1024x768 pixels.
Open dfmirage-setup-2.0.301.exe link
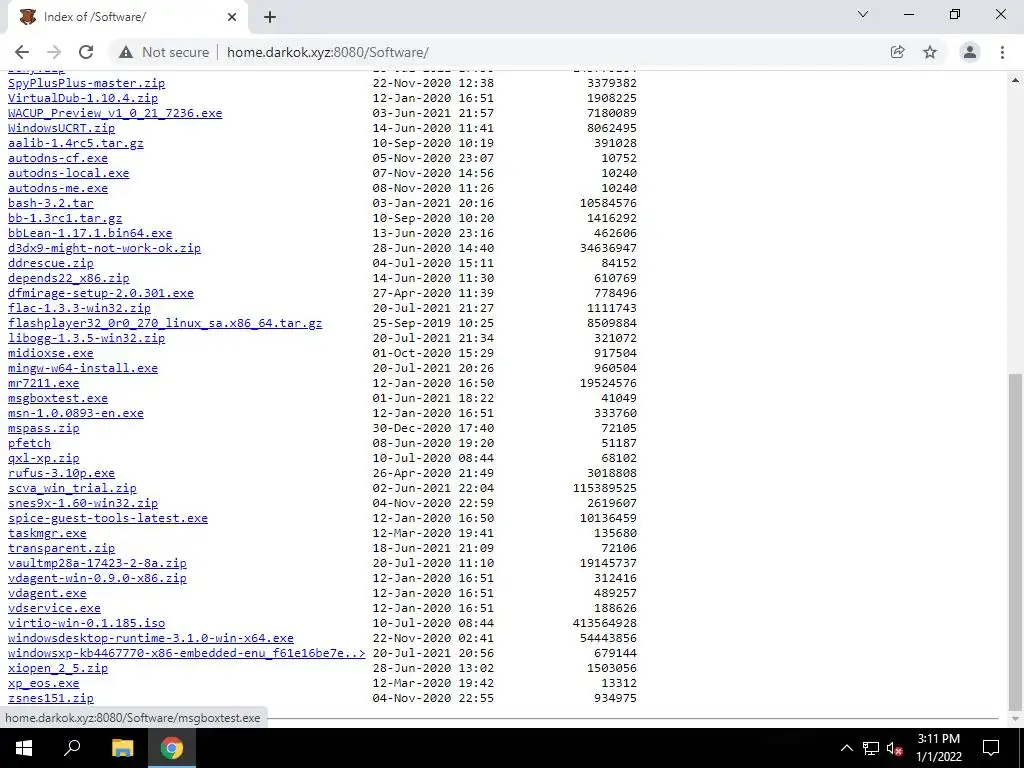pos(101,293)
